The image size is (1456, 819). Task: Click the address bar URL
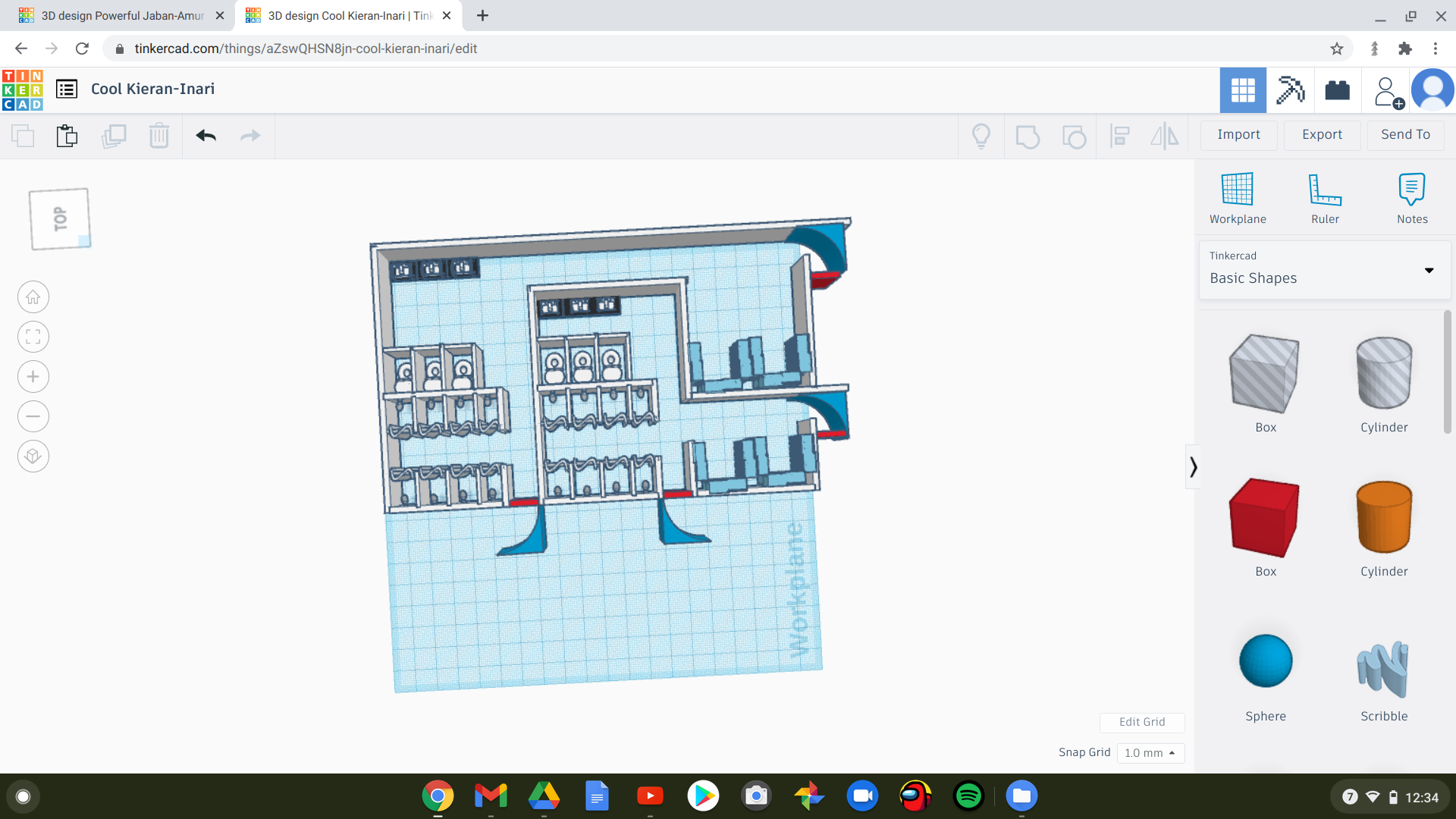tap(306, 49)
